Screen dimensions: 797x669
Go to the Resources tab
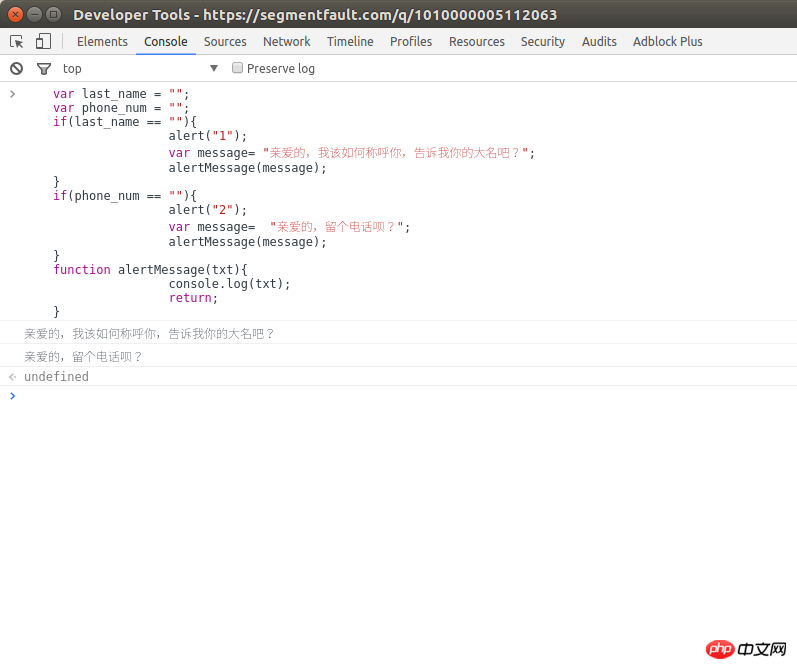476,41
